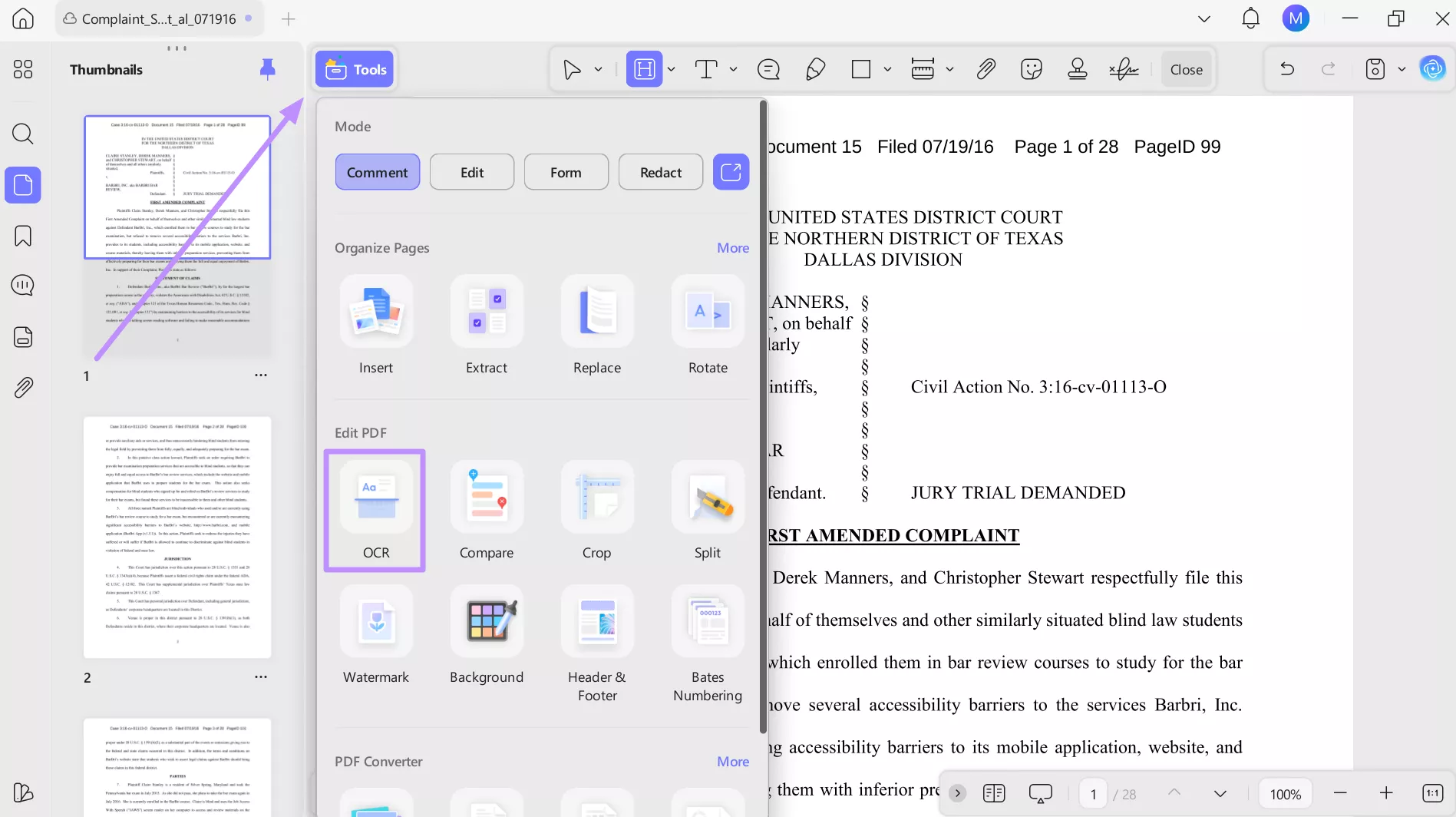The height and width of the screenshot is (817, 1456).
Task: Open More options for Organize Pages
Action: [x=732, y=247]
